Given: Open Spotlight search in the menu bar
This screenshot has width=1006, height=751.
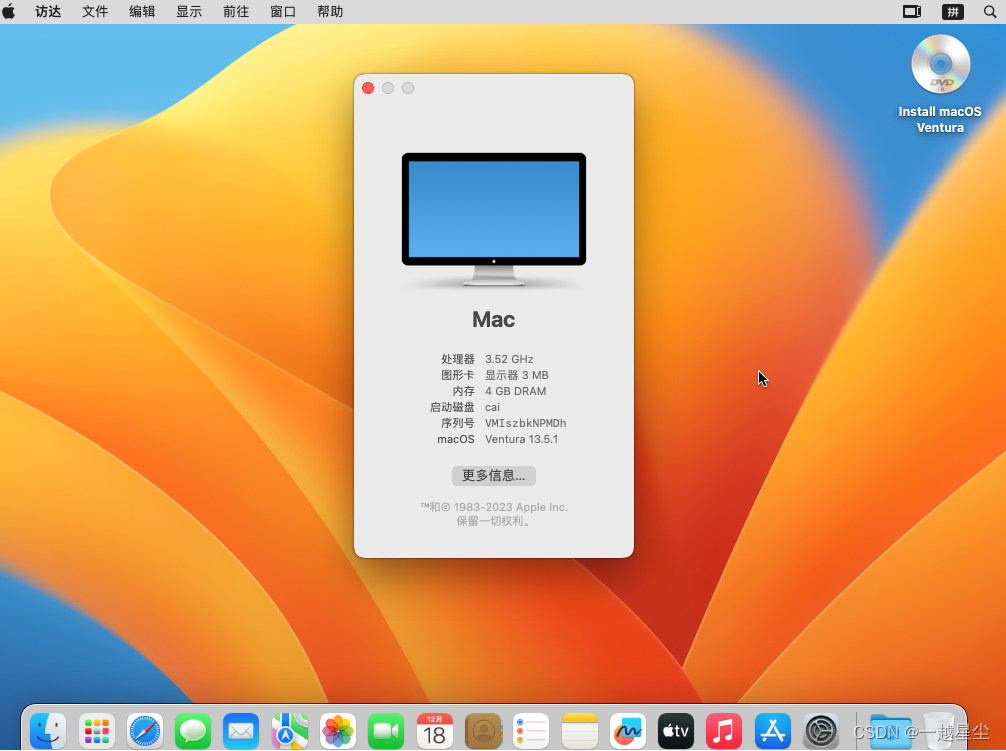Looking at the screenshot, I should [x=989, y=11].
